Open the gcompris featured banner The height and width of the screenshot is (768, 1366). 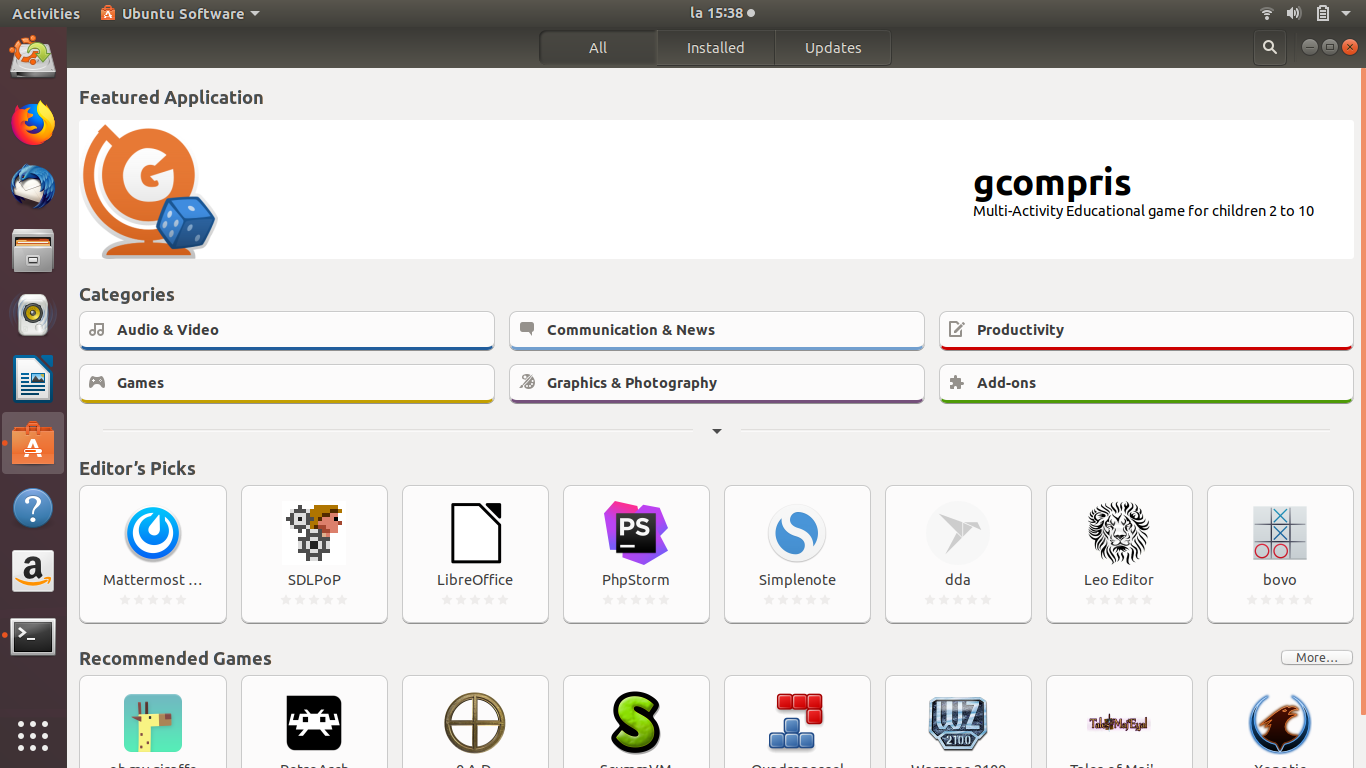tap(715, 190)
